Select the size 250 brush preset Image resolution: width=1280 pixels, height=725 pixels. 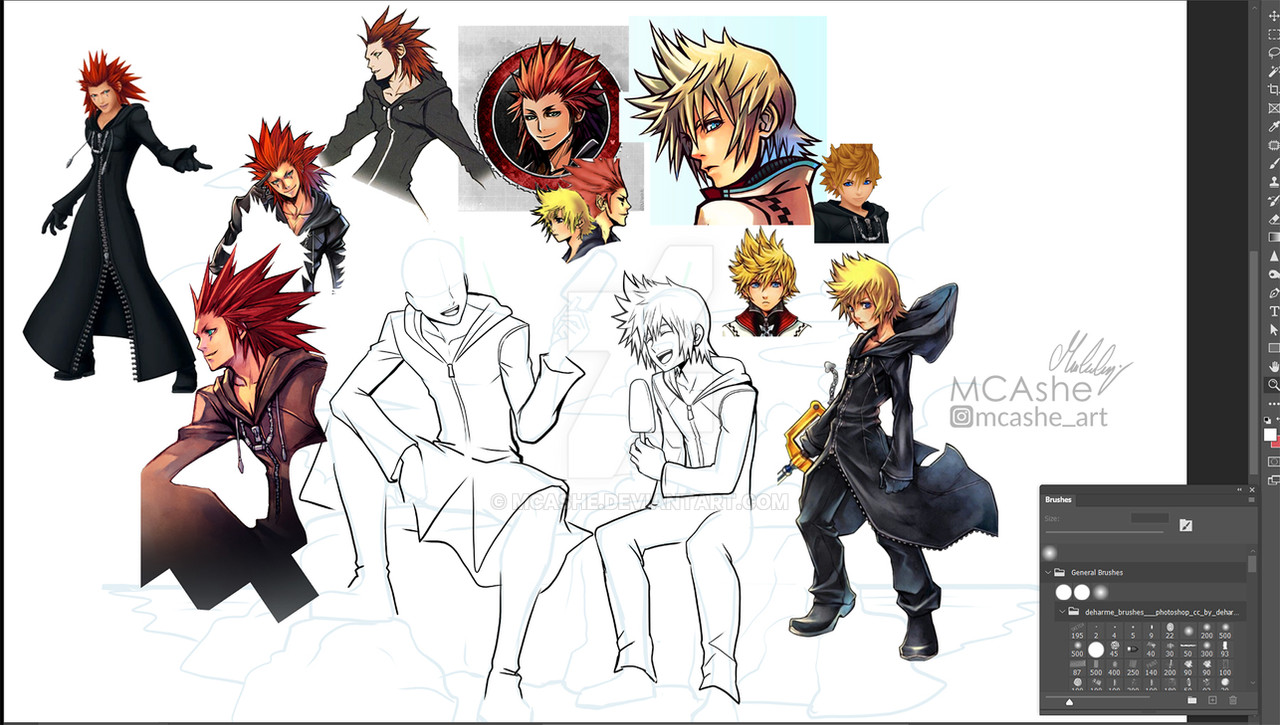pos(1133,668)
